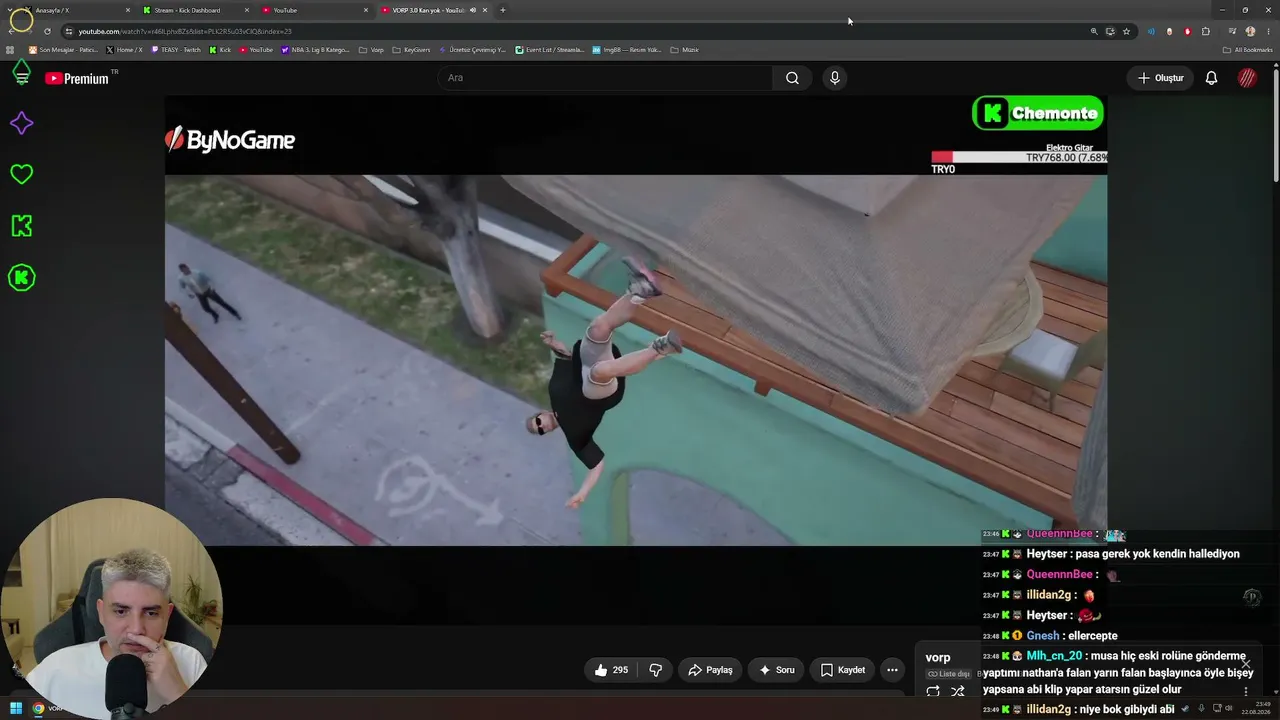Open the media control toolbar icon
The width and height of the screenshot is (1280, 720).
[1232, 31]
